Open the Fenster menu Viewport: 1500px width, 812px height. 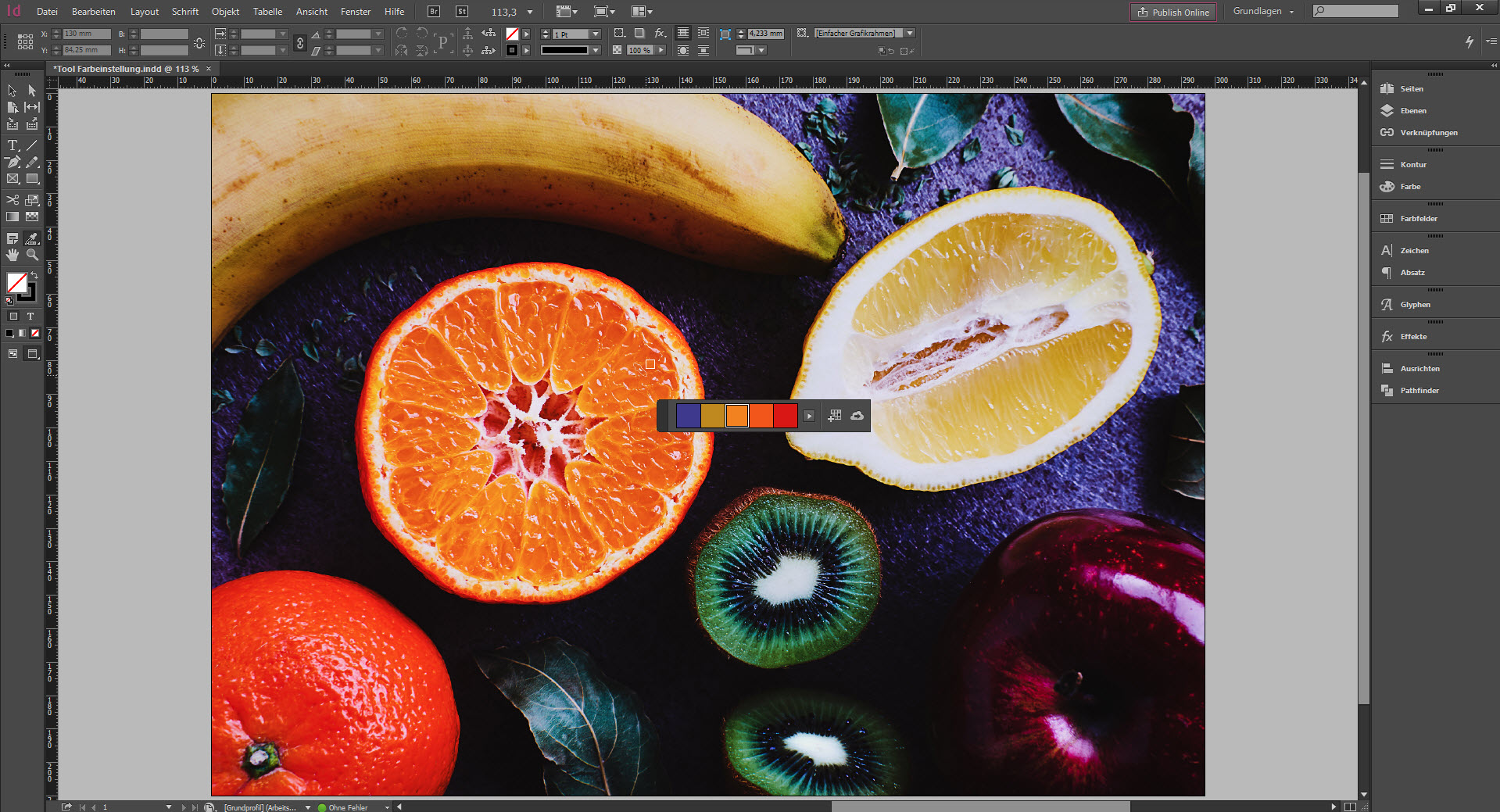[x=356, y=12]
